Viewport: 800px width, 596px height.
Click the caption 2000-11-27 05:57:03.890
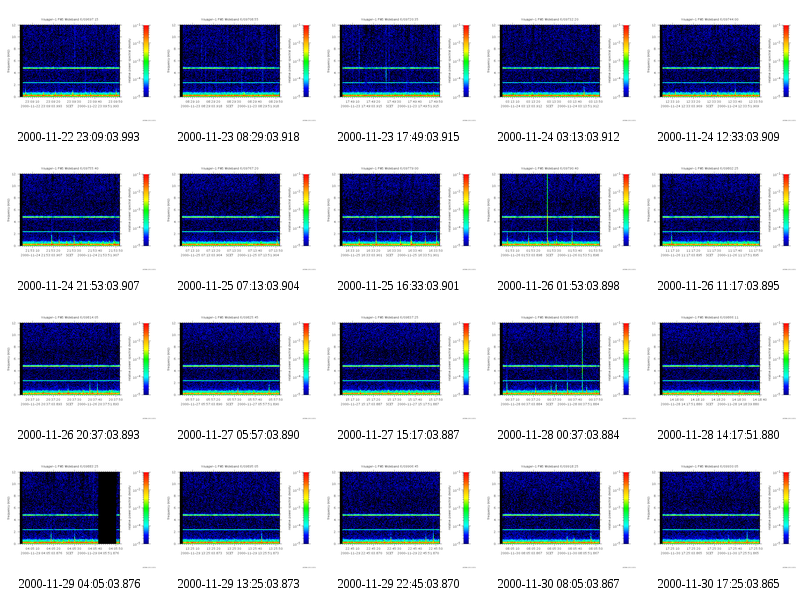238,435
